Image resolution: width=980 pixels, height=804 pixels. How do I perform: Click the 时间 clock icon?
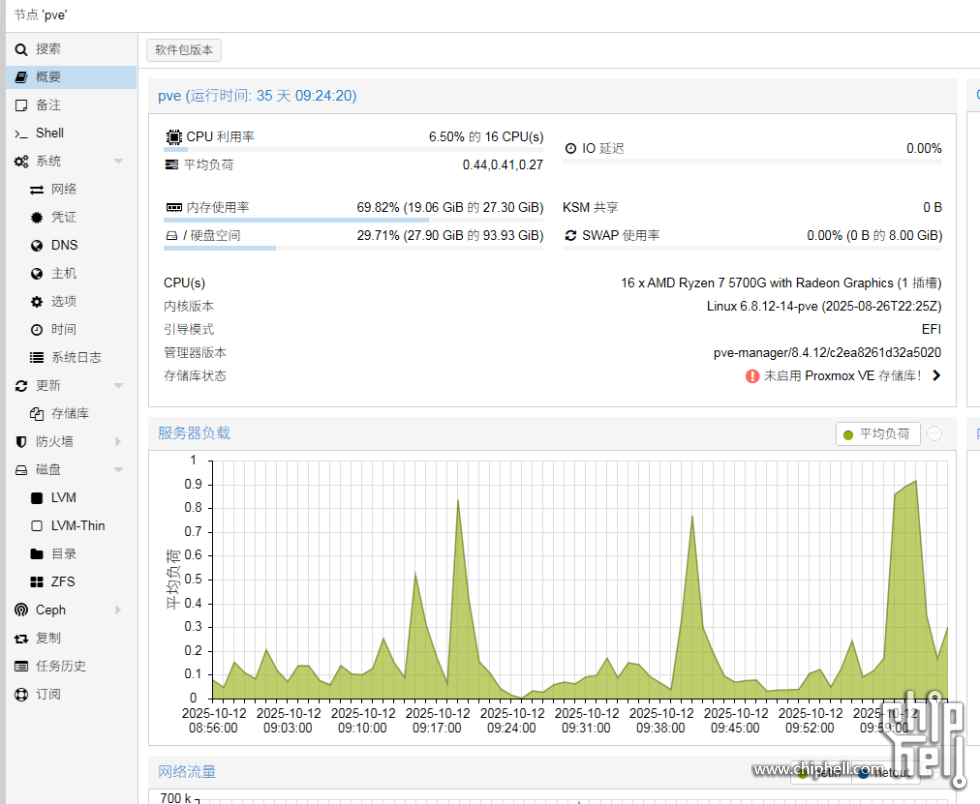coord(37,329)
